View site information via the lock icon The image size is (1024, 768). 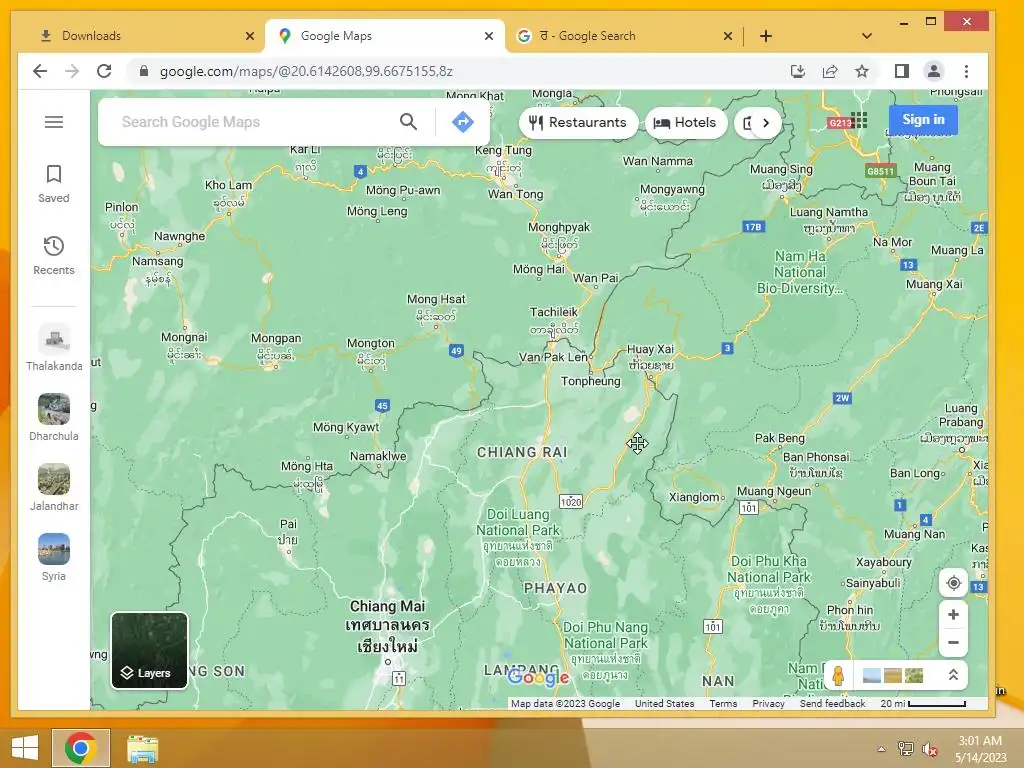144,71
